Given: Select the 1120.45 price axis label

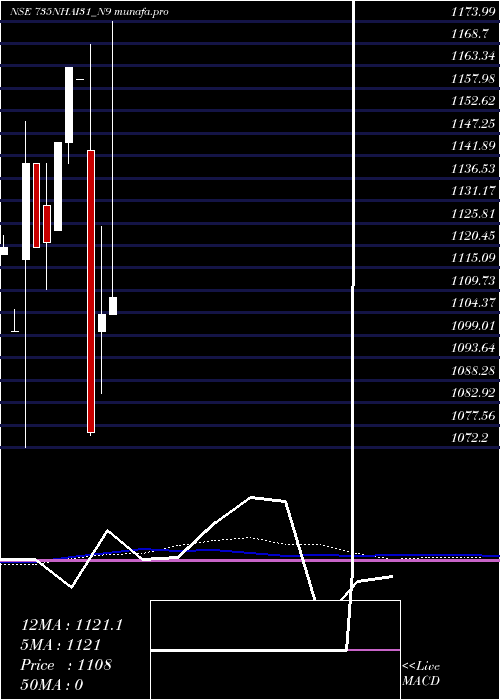Looking at the screenshot, I should click(x=473, y=236).
